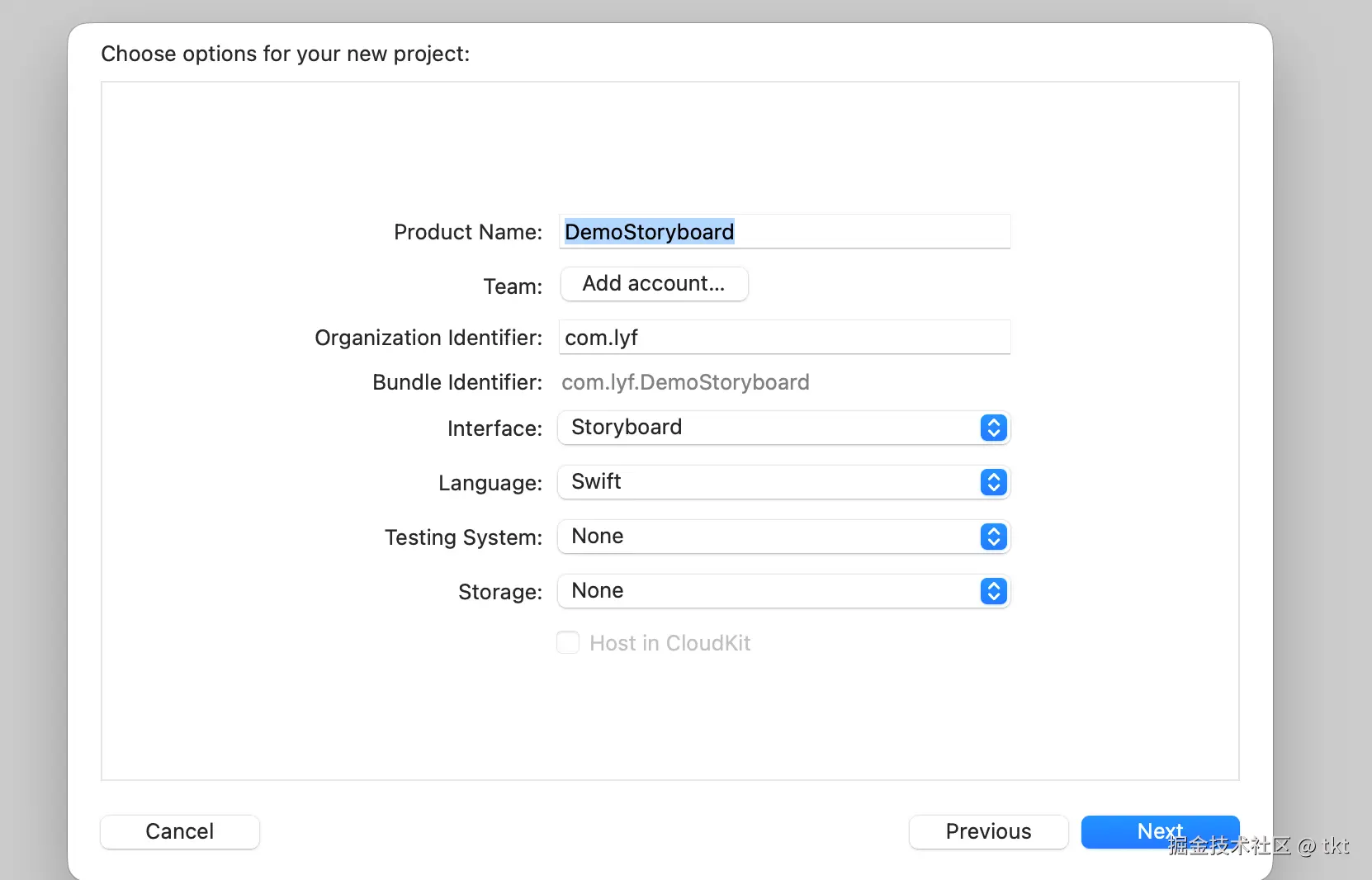
Task: Click the blue arrows icon on Language popup
Action: click(994, 482)
